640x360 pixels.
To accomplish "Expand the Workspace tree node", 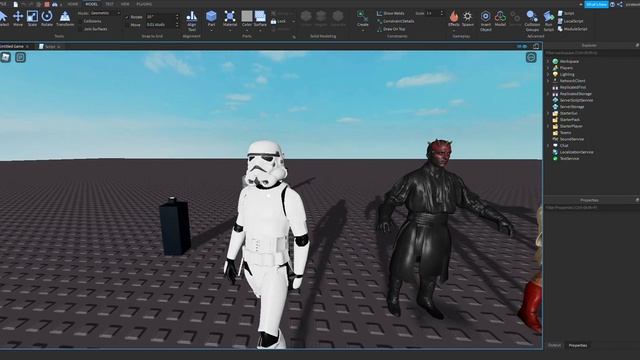I will [548, 61].
